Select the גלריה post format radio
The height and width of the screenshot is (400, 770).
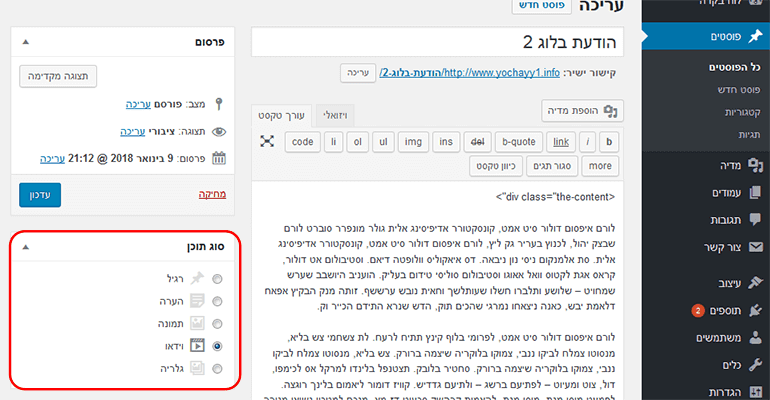[x=217, y=369]
